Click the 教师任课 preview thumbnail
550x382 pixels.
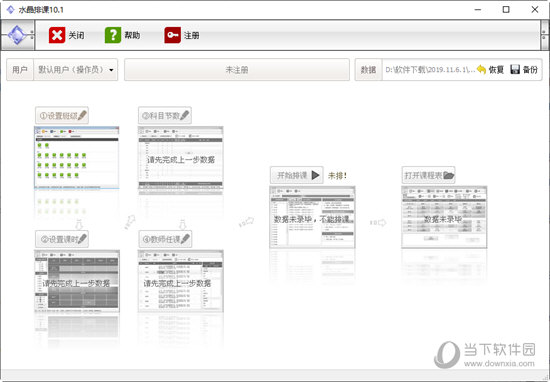[181, 281]
